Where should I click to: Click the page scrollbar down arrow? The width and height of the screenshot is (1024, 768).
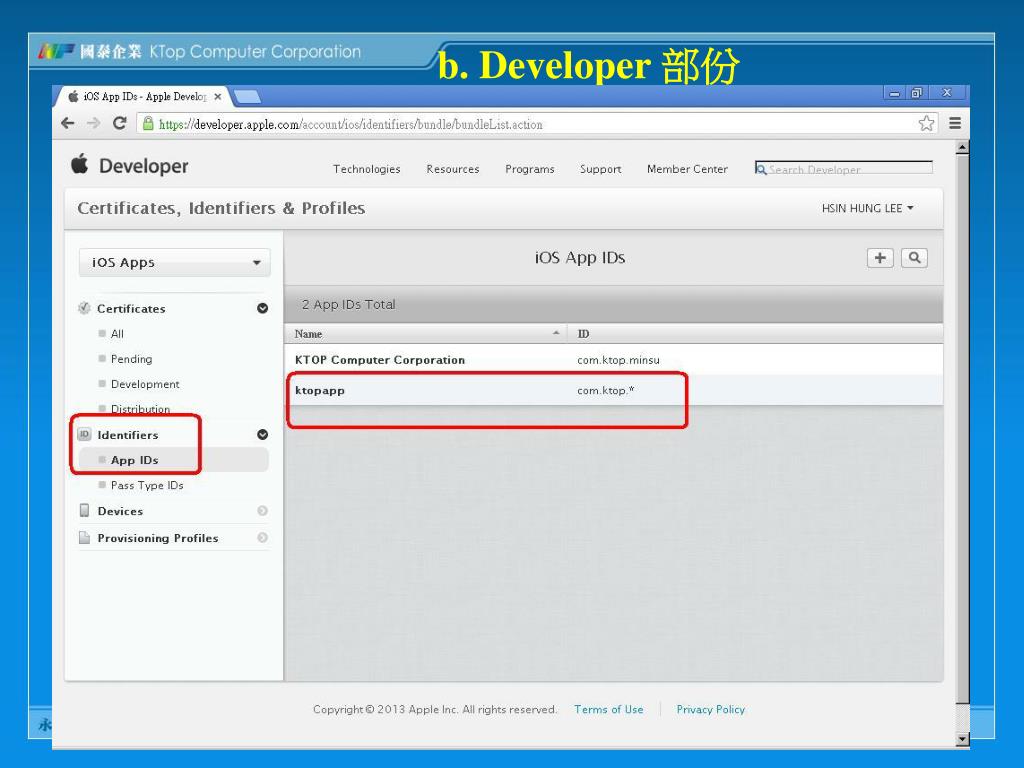click(x=962, y=739)
